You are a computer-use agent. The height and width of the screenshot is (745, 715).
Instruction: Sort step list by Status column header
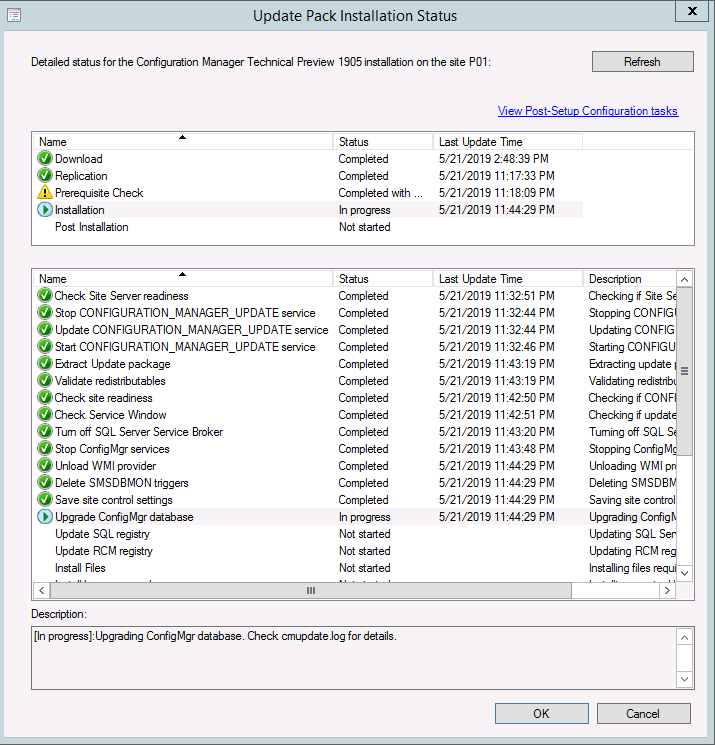pyautogui.click(x=383, y=278)
